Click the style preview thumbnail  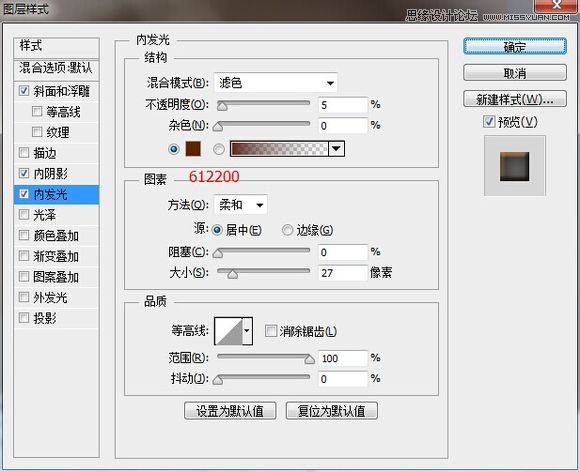[515, 166]
